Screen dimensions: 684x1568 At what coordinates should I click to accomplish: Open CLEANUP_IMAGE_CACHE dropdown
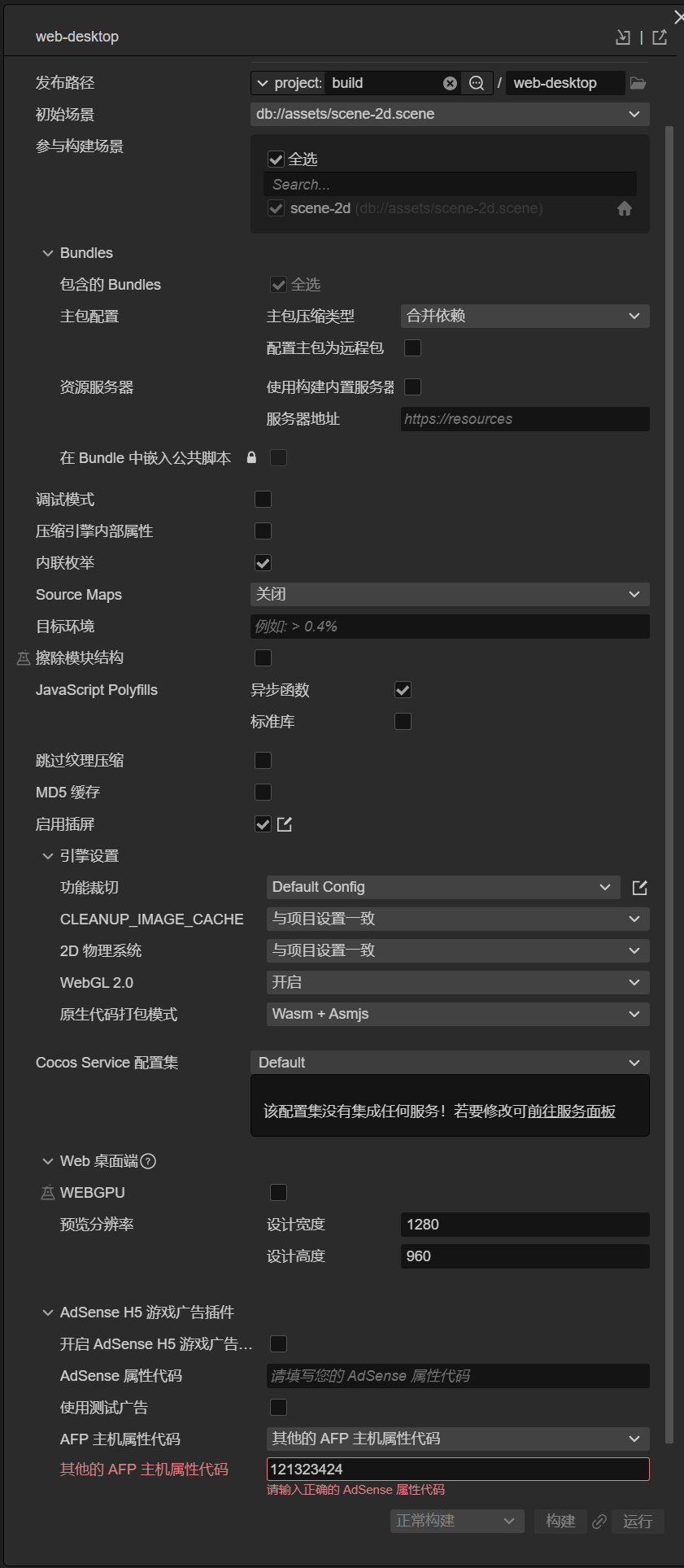pos(458,919)
